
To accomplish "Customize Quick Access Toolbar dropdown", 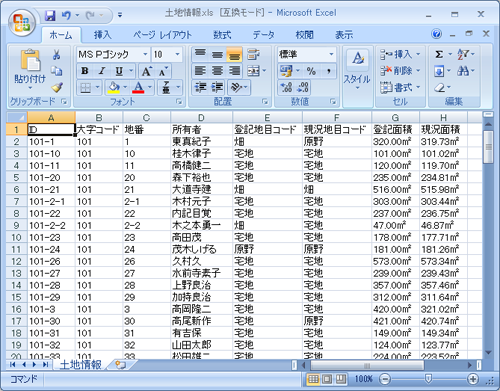I will [120, 15].
